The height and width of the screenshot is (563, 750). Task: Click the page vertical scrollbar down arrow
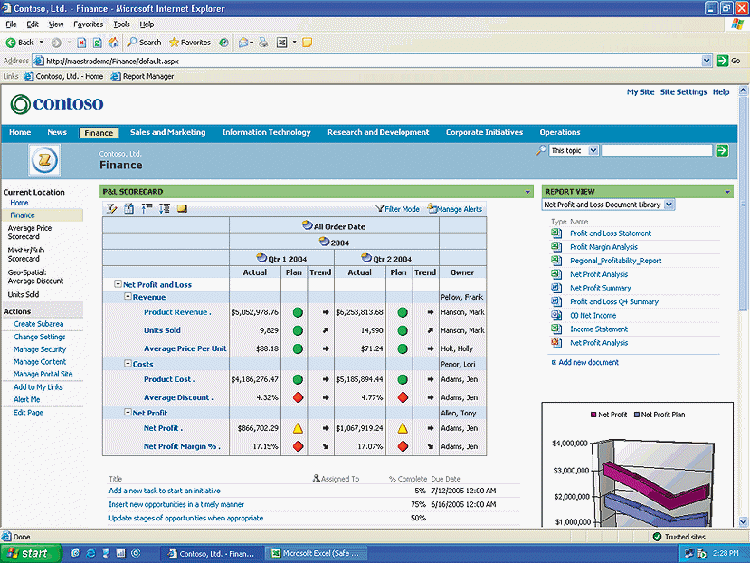[743, 521]
